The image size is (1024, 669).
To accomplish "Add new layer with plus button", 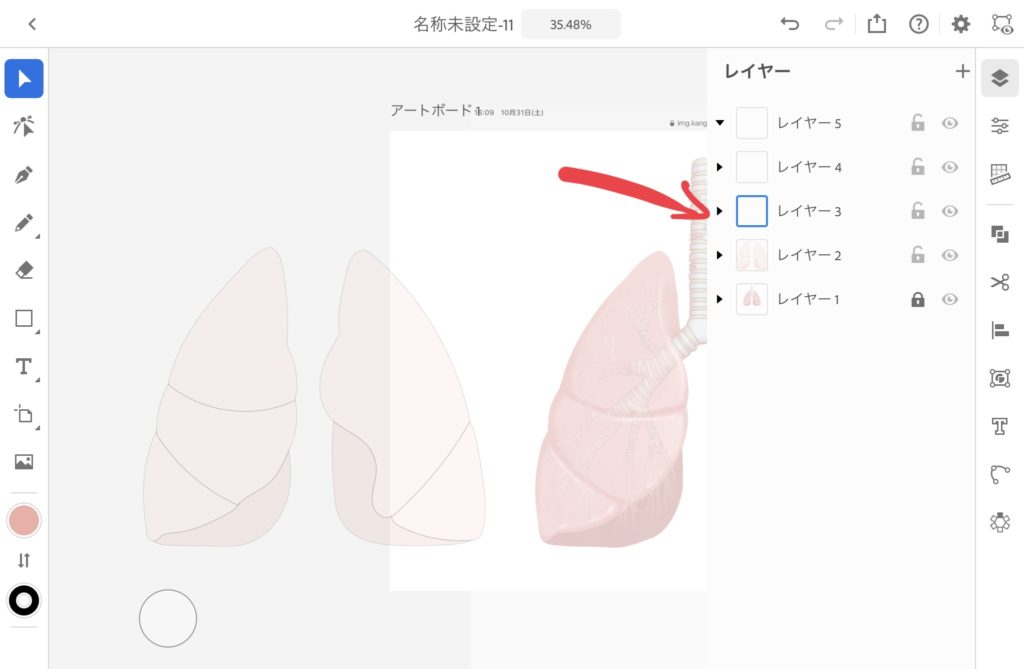I will pyautogui.click(x=962, y=71).
